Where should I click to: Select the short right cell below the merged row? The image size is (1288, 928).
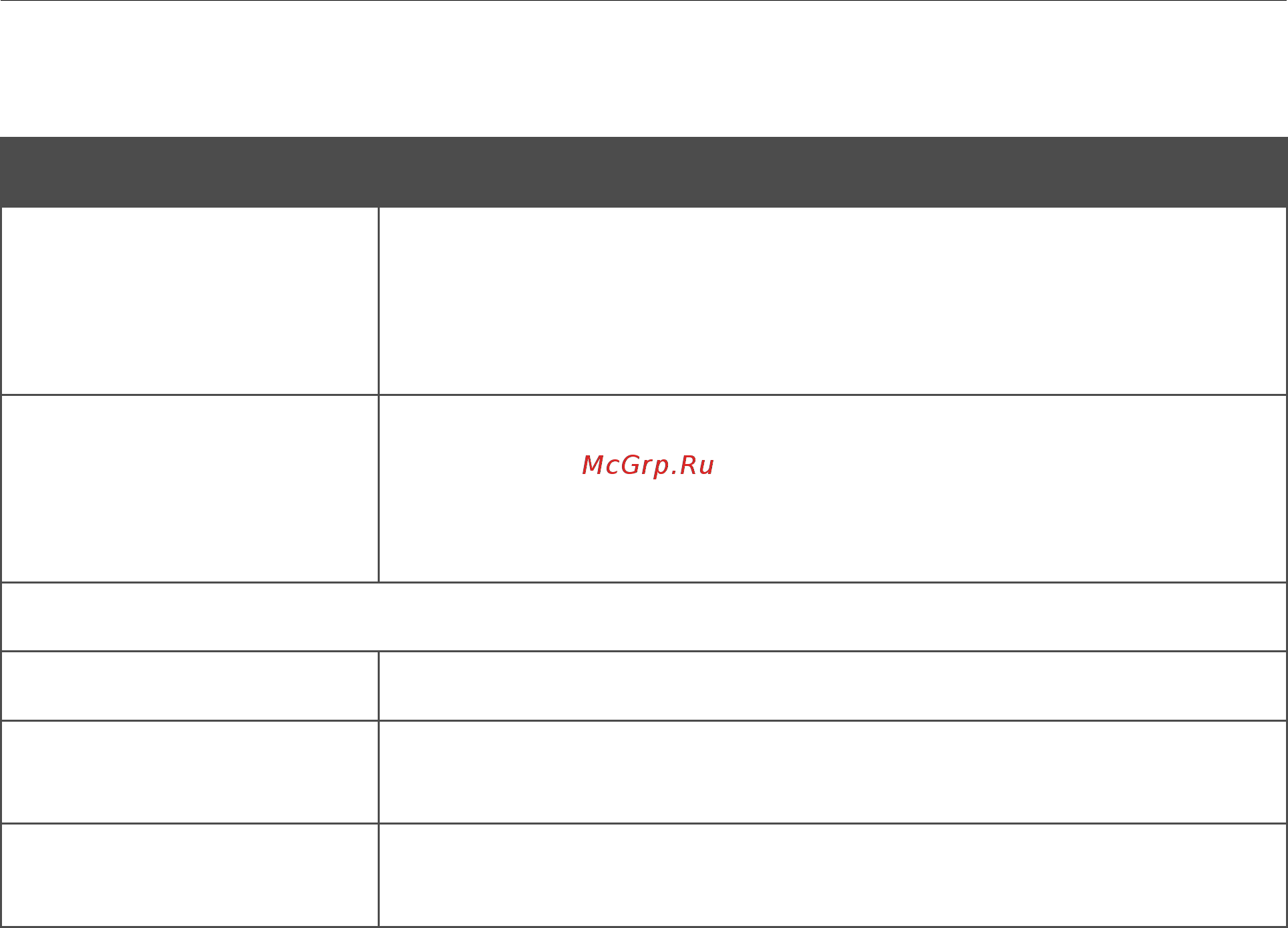tap(833, 686)
